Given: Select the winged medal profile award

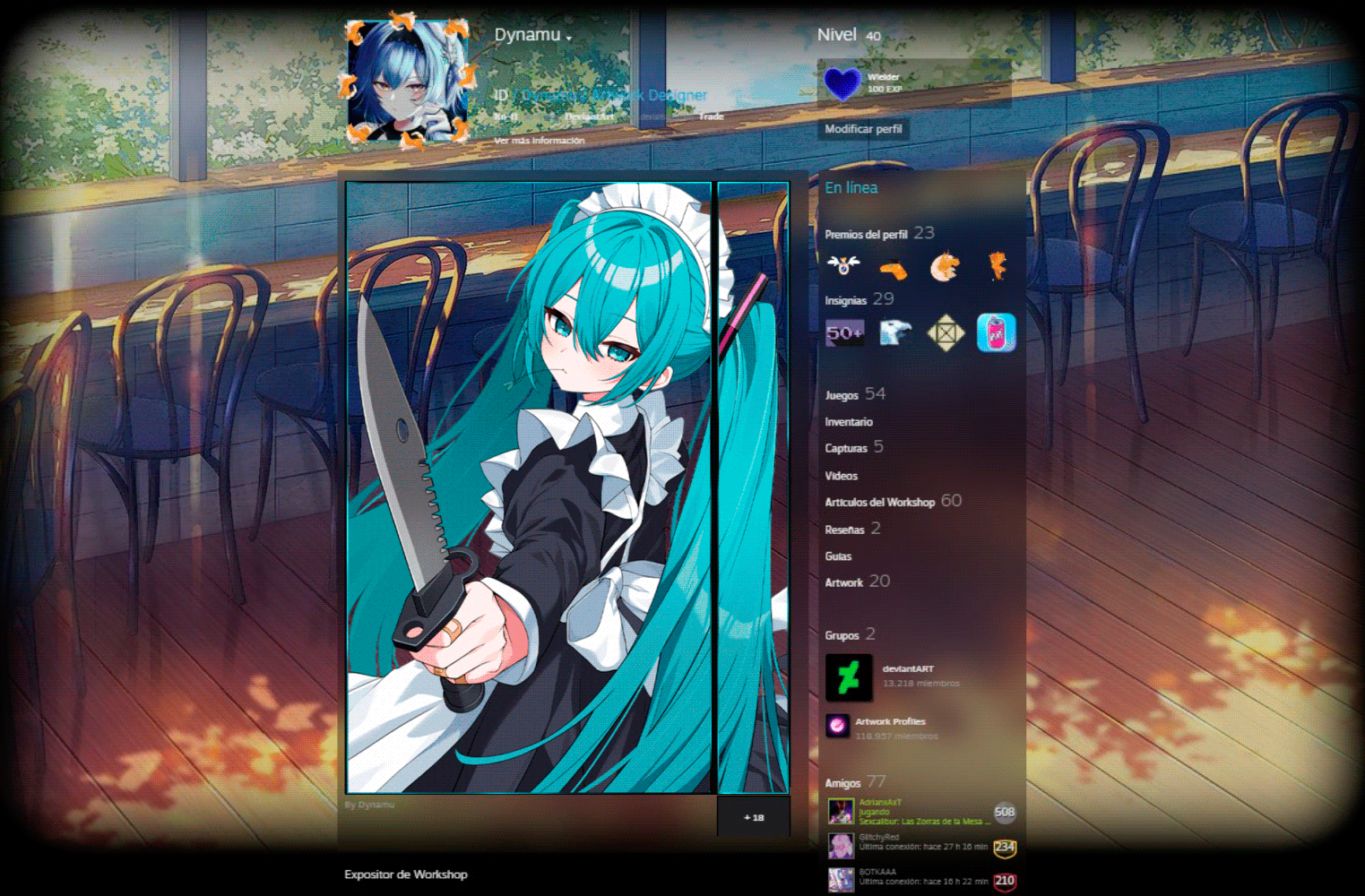Looking at the screenshot, I should pyautogui.click(x=843, y=266).
